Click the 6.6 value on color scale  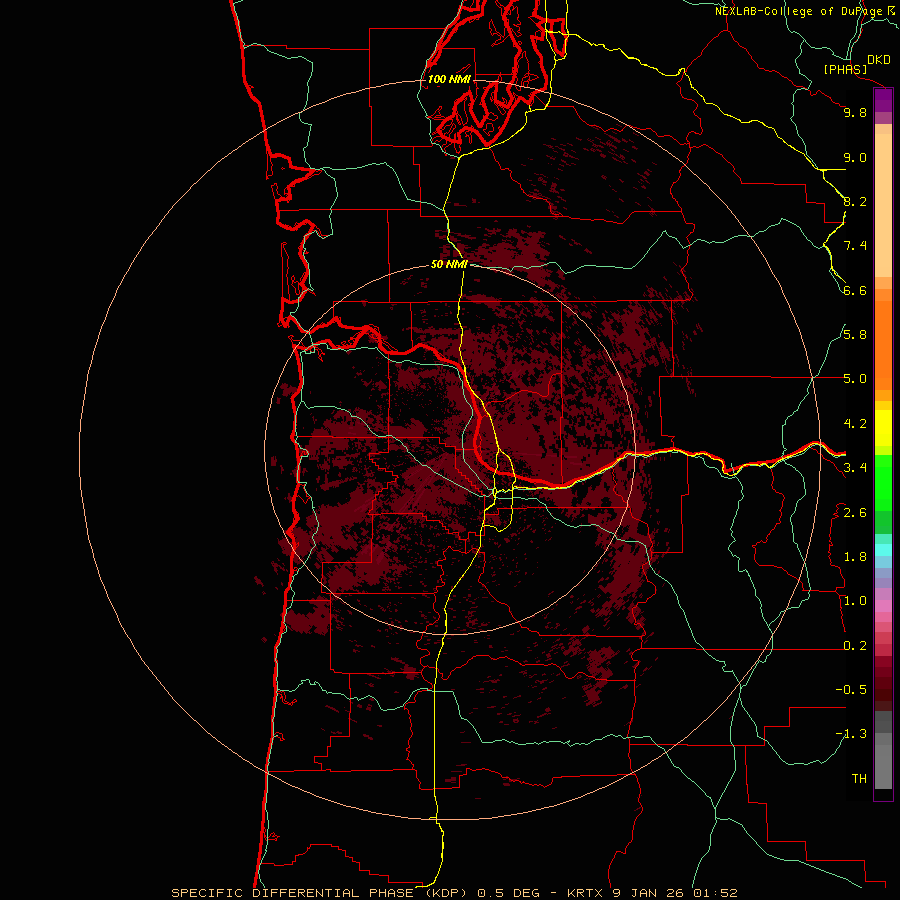[x=855, y=290]
